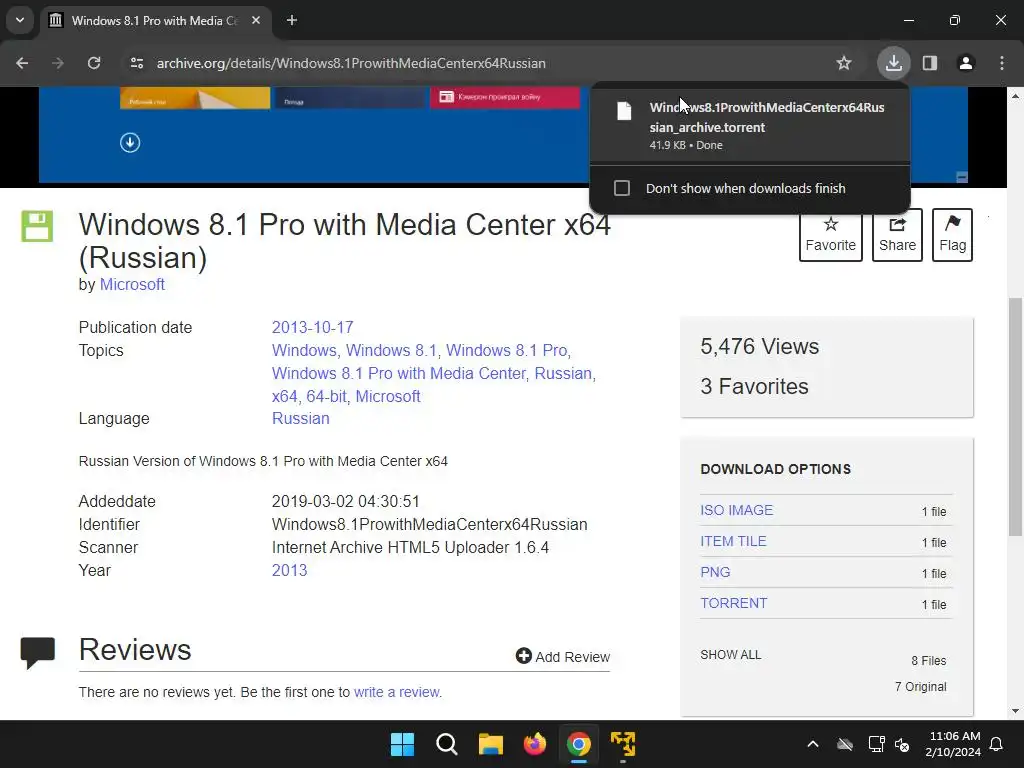Open the Year 2013 link
This screenshot has height=768, width=1024.
point(289,570)
